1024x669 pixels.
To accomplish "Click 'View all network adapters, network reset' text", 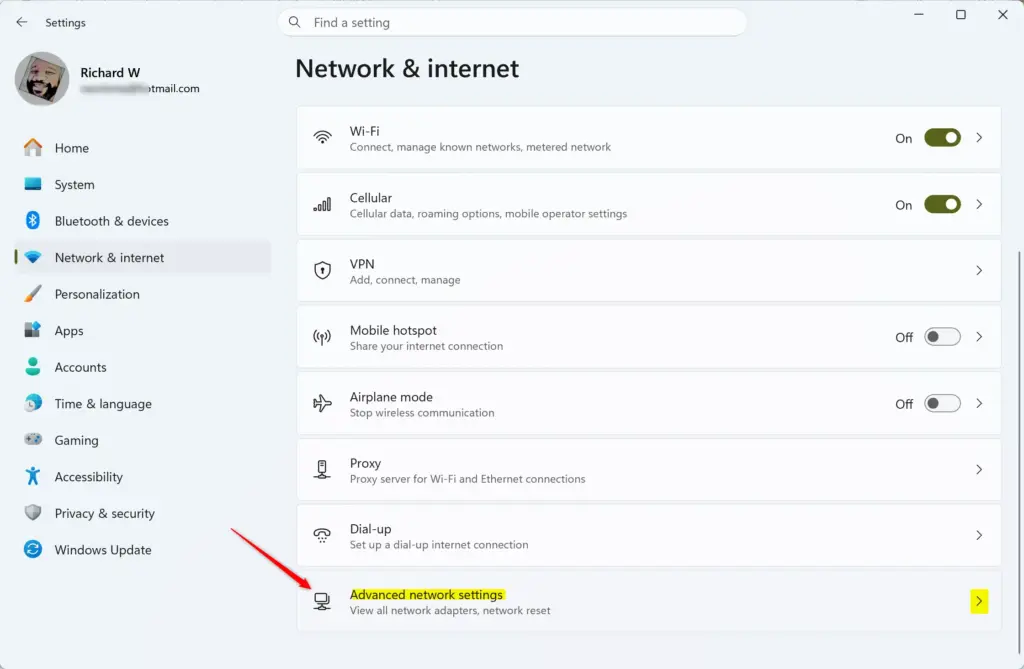I will pos(450,611).
